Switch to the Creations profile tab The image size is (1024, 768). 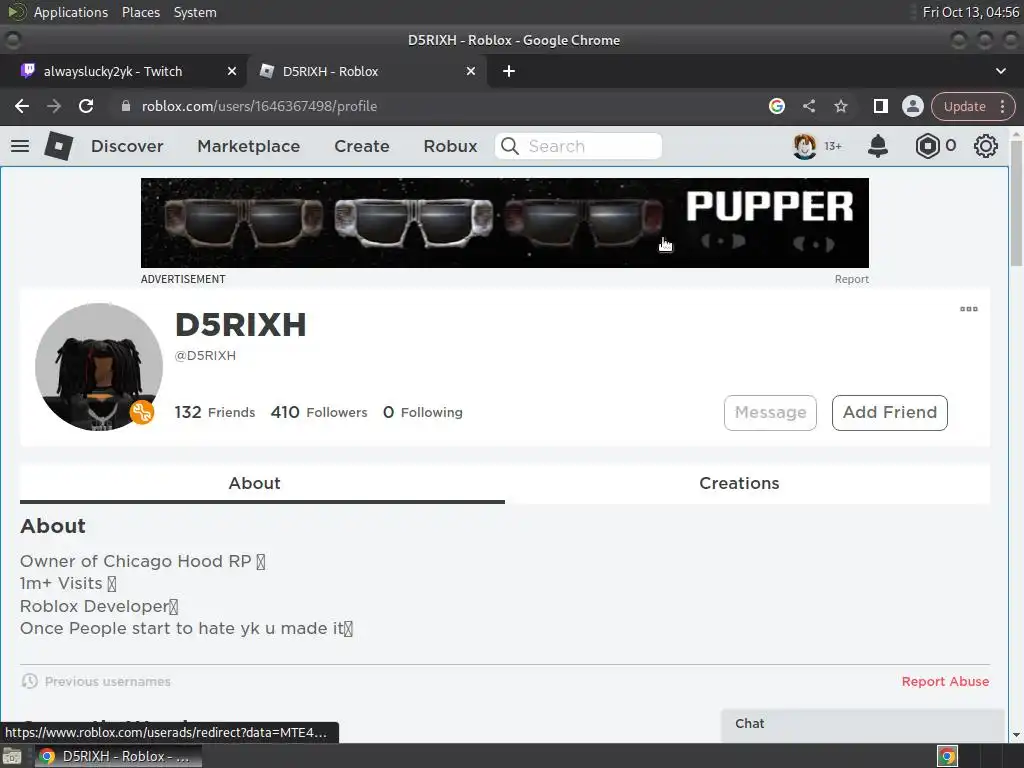pyautogui.click(x=739, y=483)
